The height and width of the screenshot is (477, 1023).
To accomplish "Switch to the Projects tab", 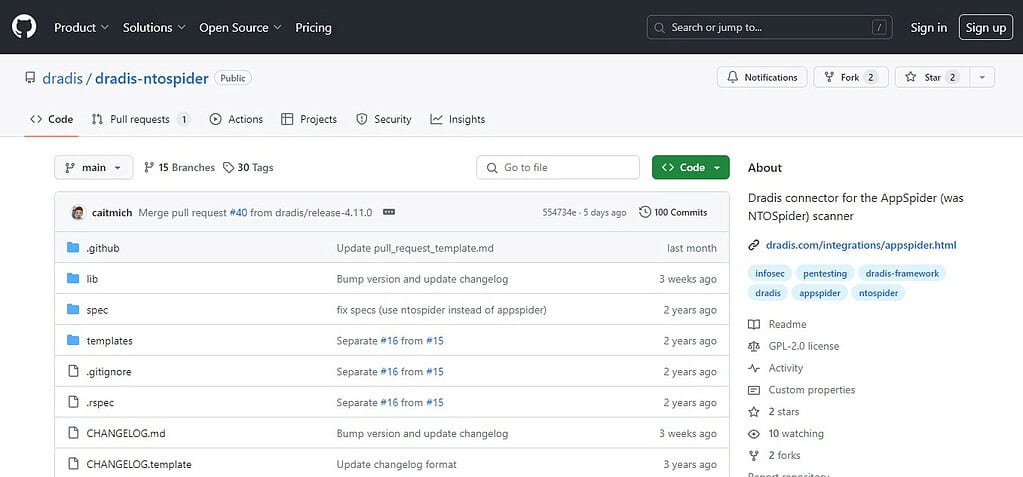I will click(x=309, y=119).
